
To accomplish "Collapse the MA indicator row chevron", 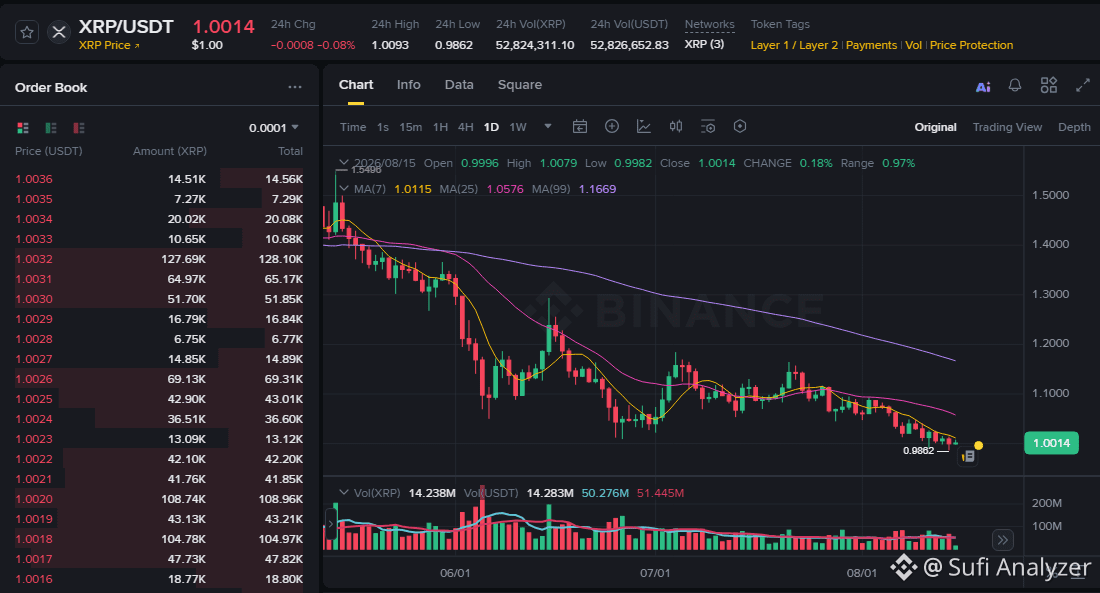I will point(343,189).
